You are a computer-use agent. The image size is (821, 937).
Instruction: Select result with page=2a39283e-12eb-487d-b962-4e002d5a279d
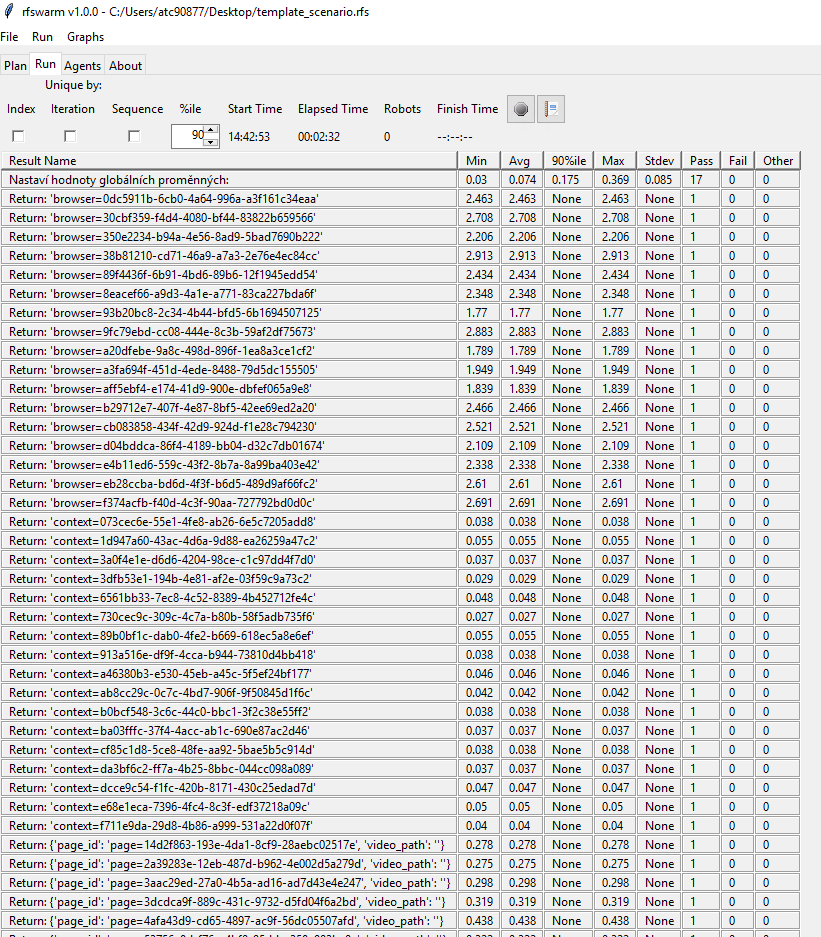pos(229,864)
